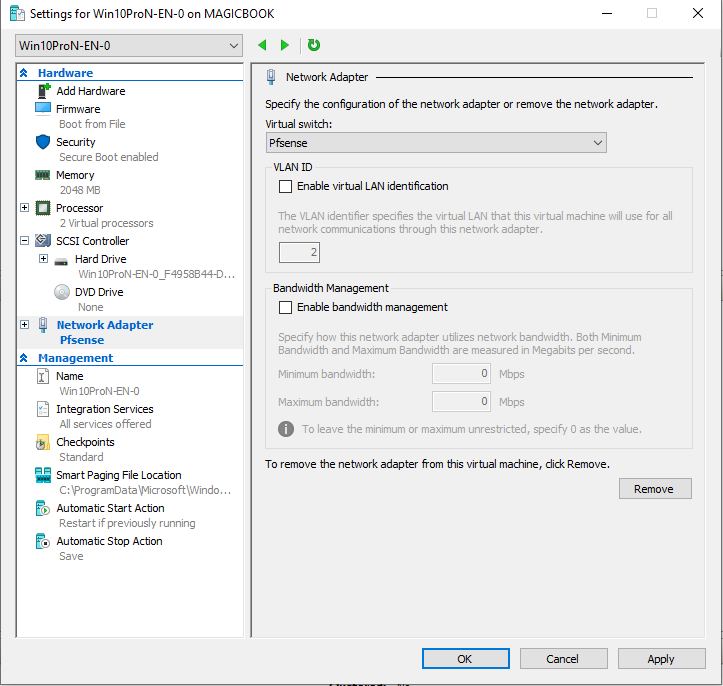Open the virtual machine selector dropdown

pos(129,46)
